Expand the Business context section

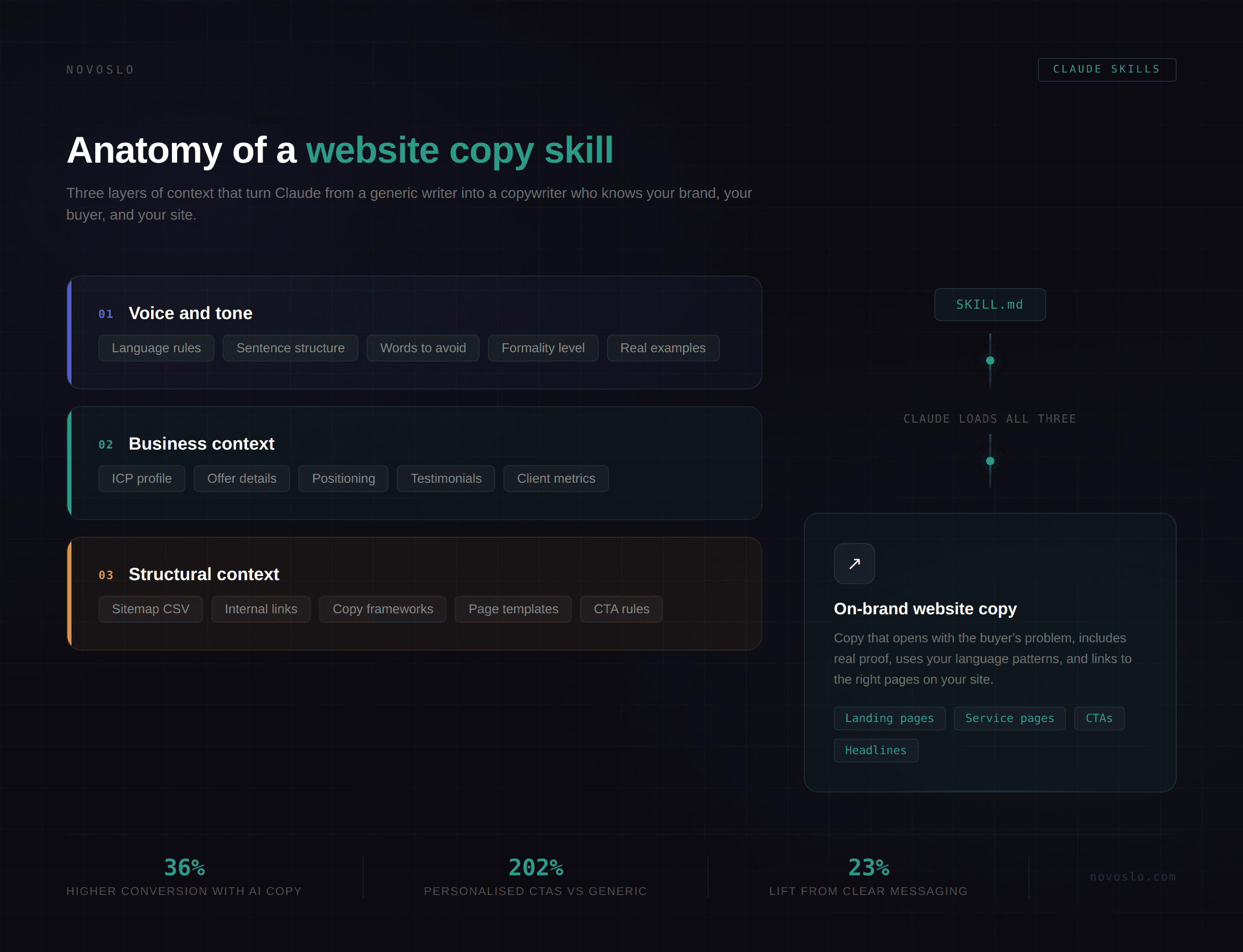(201, 444)
